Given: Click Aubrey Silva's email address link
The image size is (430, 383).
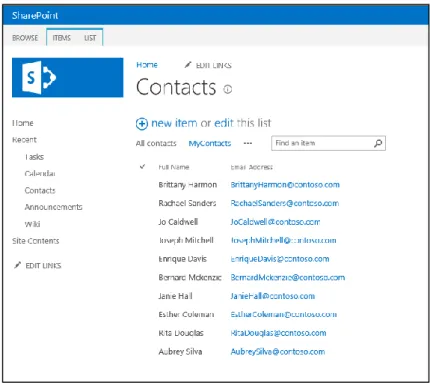Looking at the screenshot, I should tap(278, 352).
